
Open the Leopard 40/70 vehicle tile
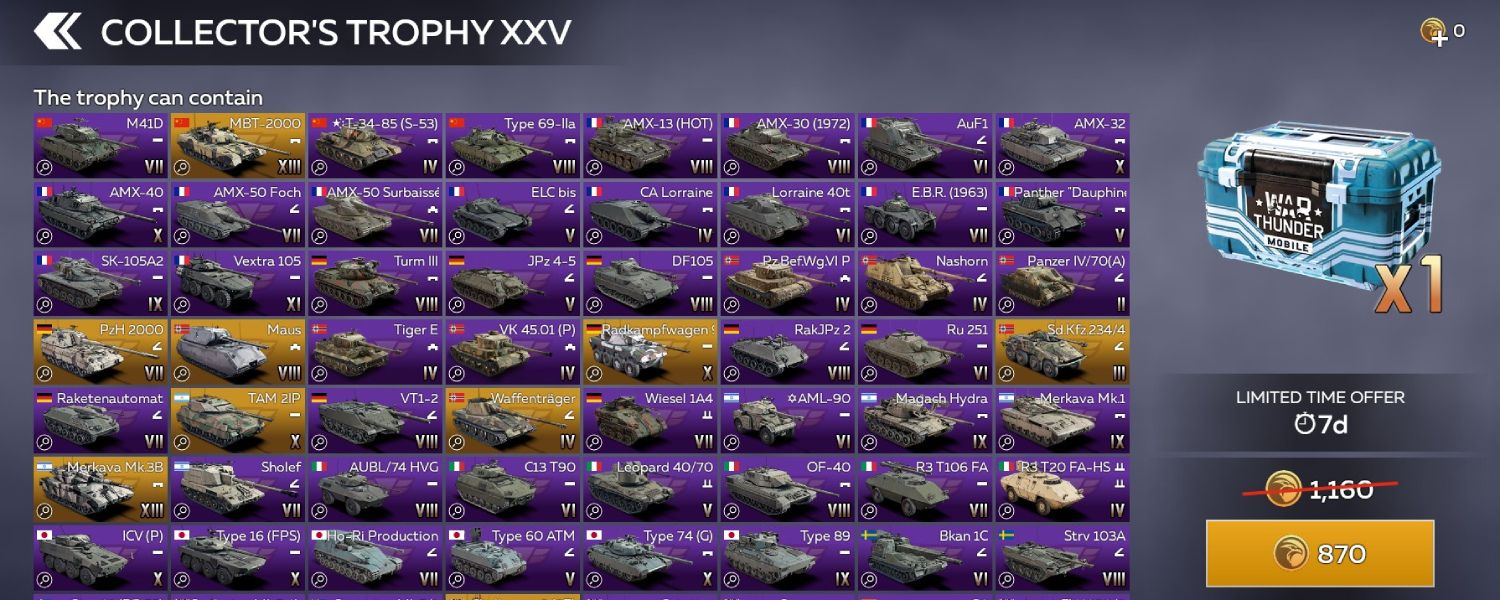pyautogui.click(x=651, y=490)
